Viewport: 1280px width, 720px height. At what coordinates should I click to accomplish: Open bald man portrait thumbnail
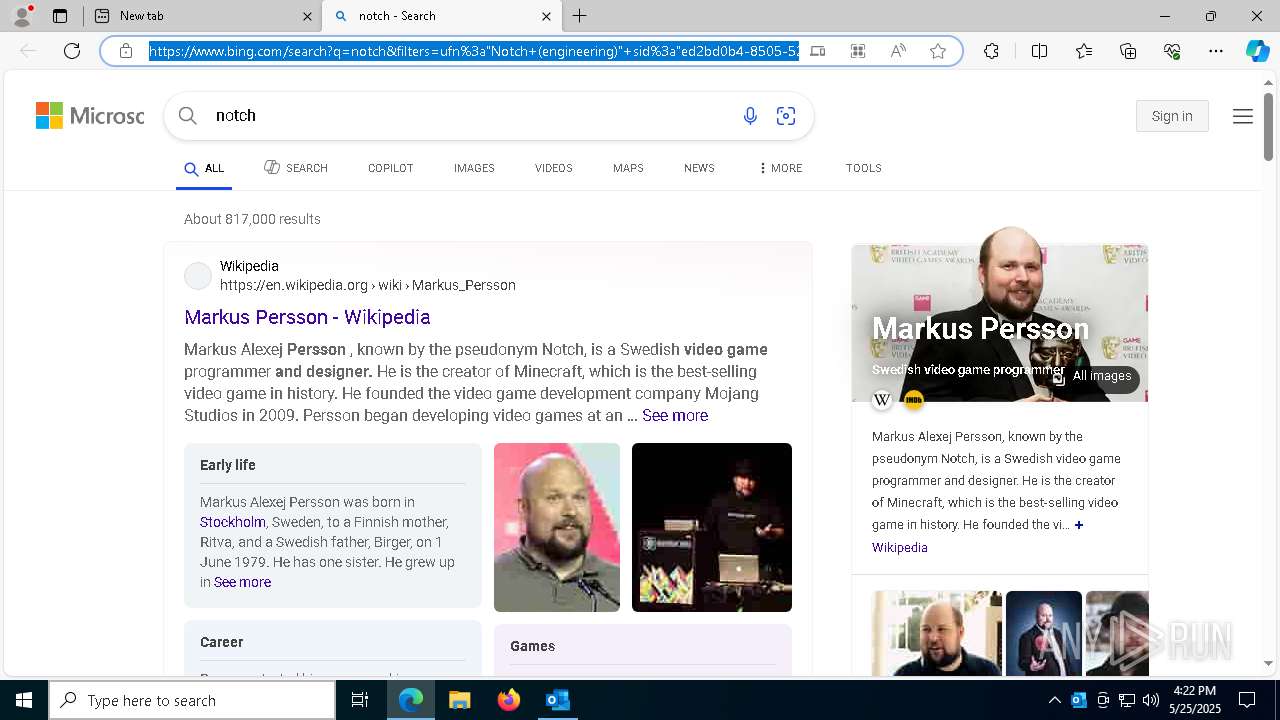pyautogui.click(x=557, y=527)
